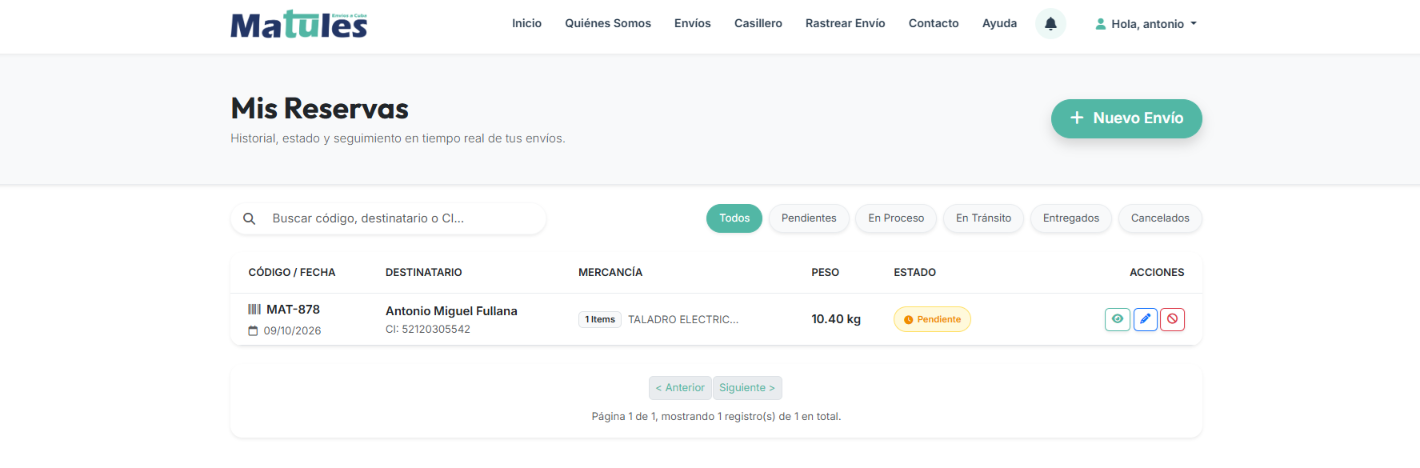The height and width of the screenshot is (468, 1420).
Task: Create a Nuevo Envío
Action: (x=1126, y=118)
